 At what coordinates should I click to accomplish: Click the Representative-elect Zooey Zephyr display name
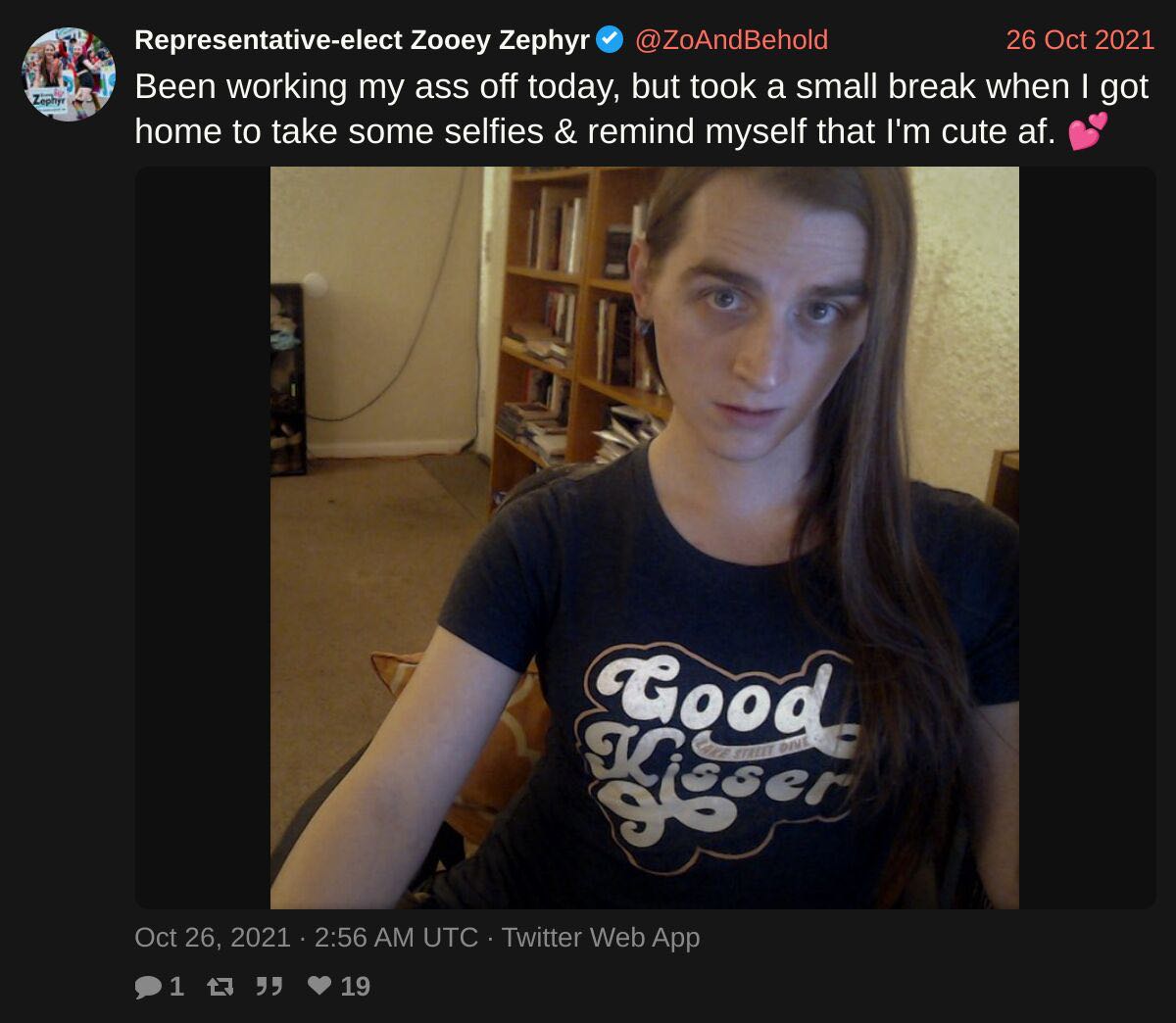click(x=362, y=40)
